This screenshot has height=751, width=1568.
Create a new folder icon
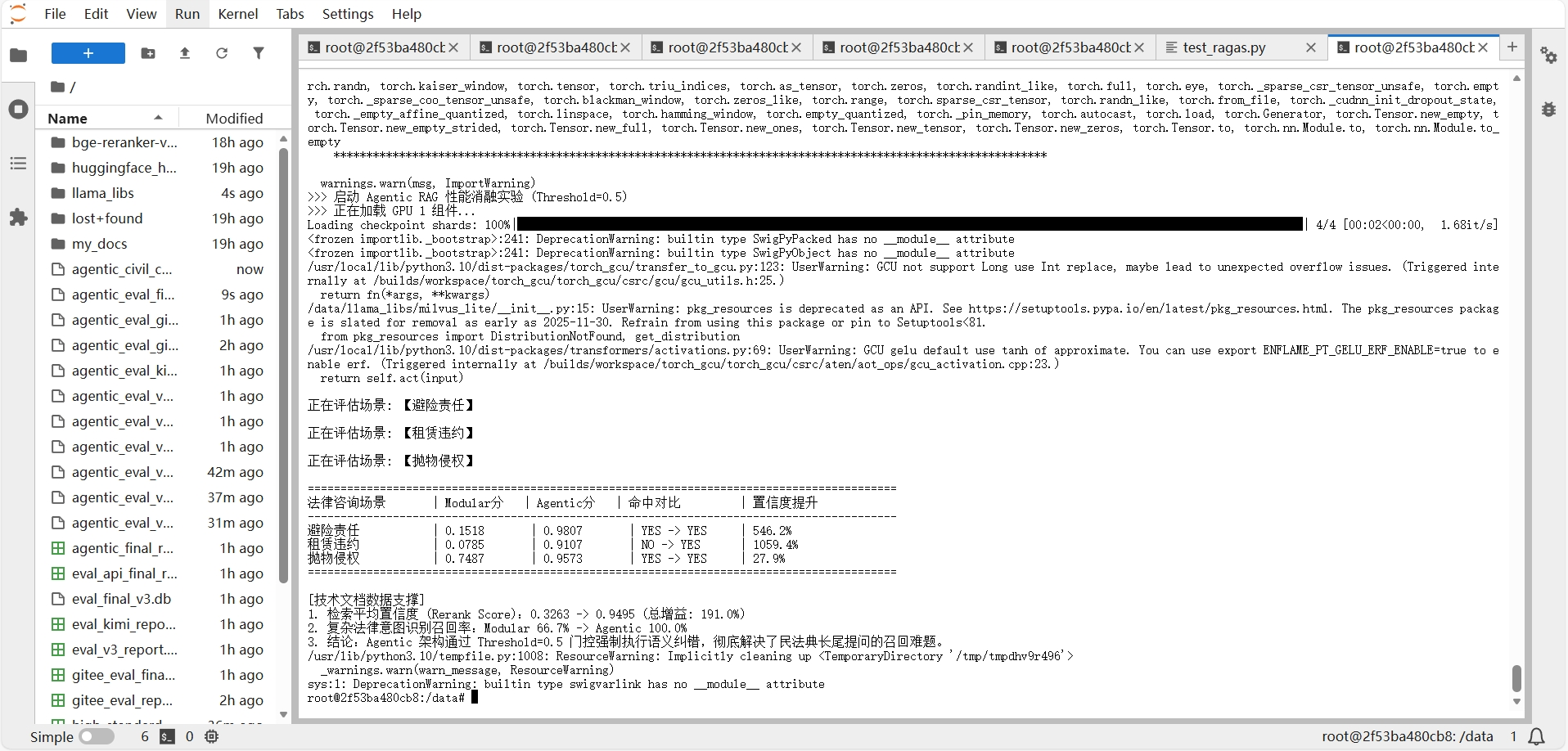pyautogui.click(x=148, y=53)
